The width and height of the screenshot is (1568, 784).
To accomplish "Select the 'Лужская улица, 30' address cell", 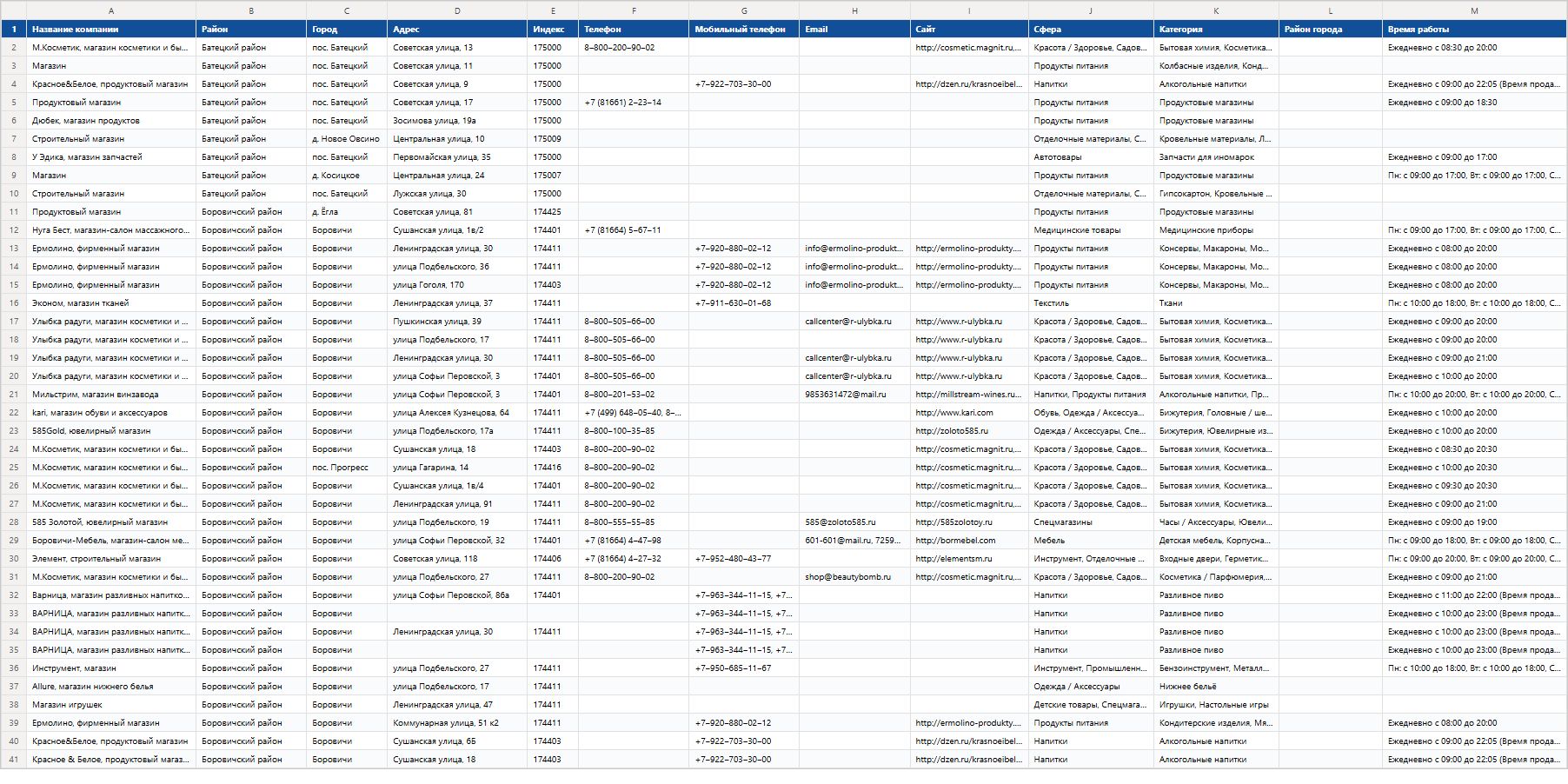I will tap(457, 194).
